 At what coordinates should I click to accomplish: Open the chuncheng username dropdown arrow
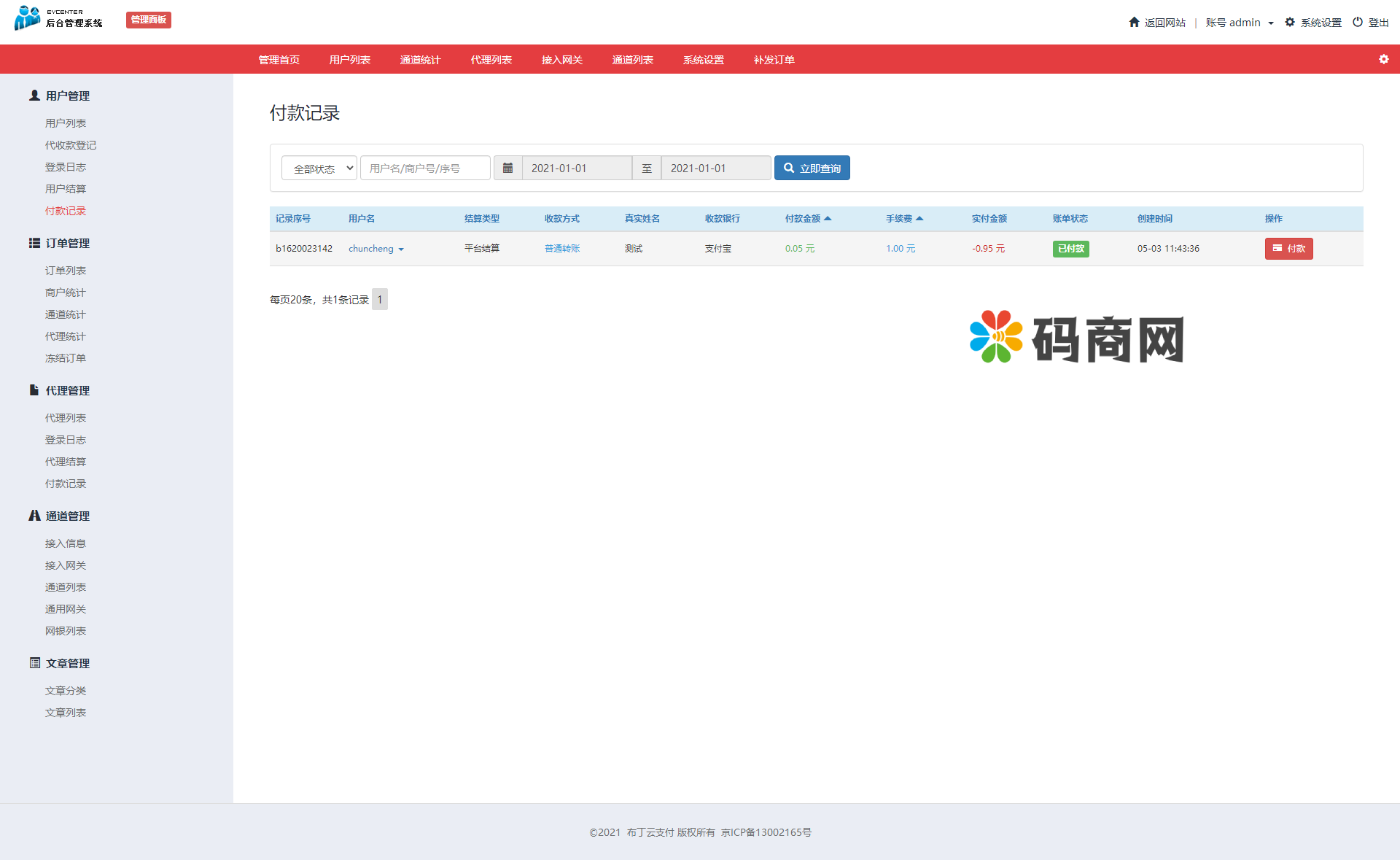tap(401, 249)
